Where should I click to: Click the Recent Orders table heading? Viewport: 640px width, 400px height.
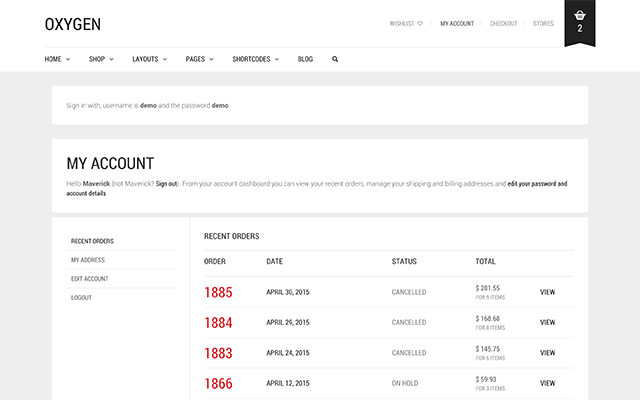tap(231, 236)
